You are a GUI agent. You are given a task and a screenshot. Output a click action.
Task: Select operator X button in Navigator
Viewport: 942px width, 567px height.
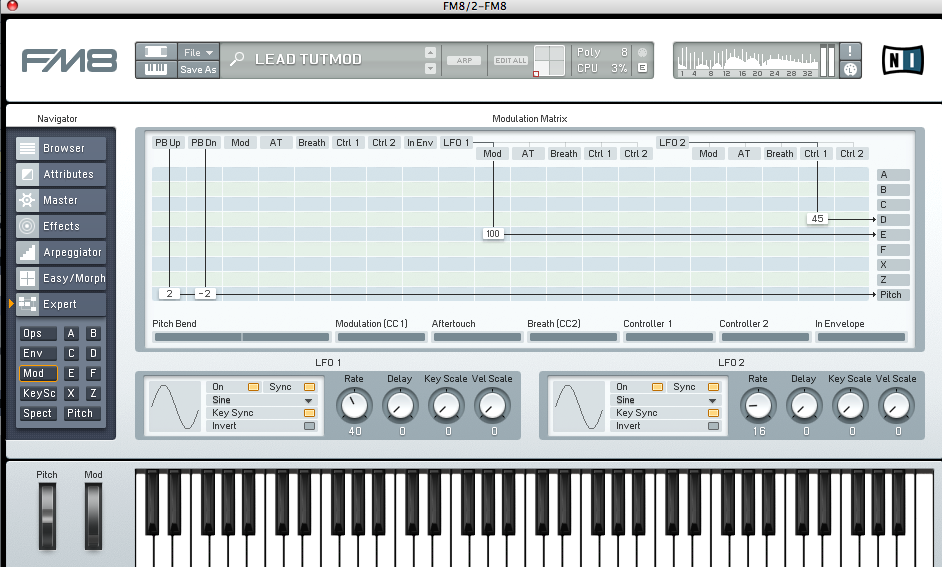71,393
